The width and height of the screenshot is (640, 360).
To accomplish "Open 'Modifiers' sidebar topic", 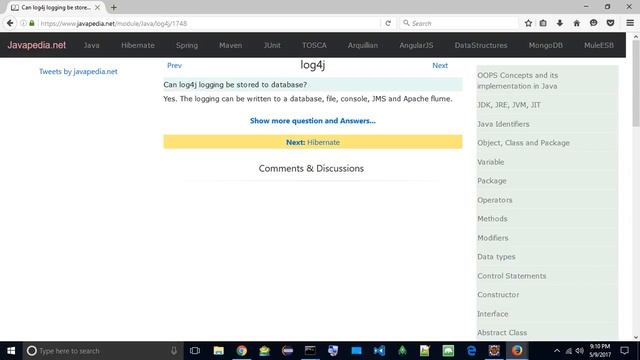I will [493, 238].
